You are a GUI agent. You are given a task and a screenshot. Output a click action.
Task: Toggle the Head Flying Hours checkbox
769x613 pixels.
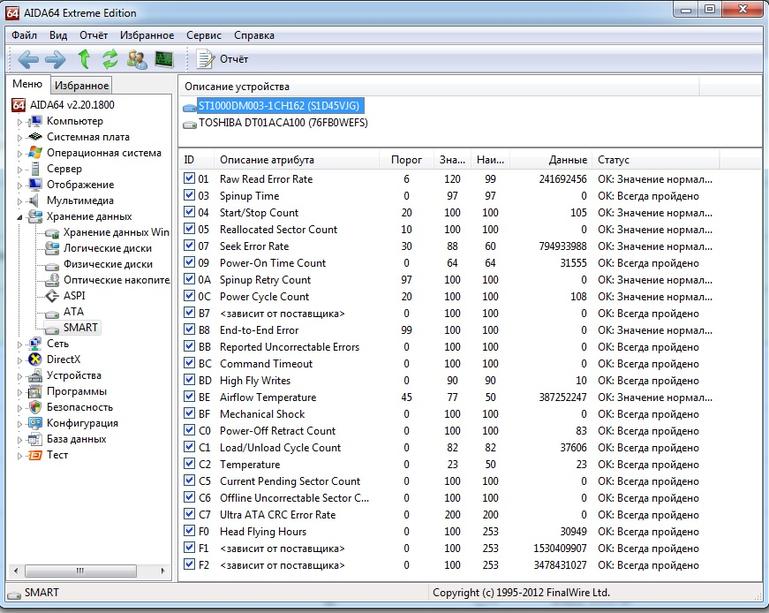click(x=189, y=531)
